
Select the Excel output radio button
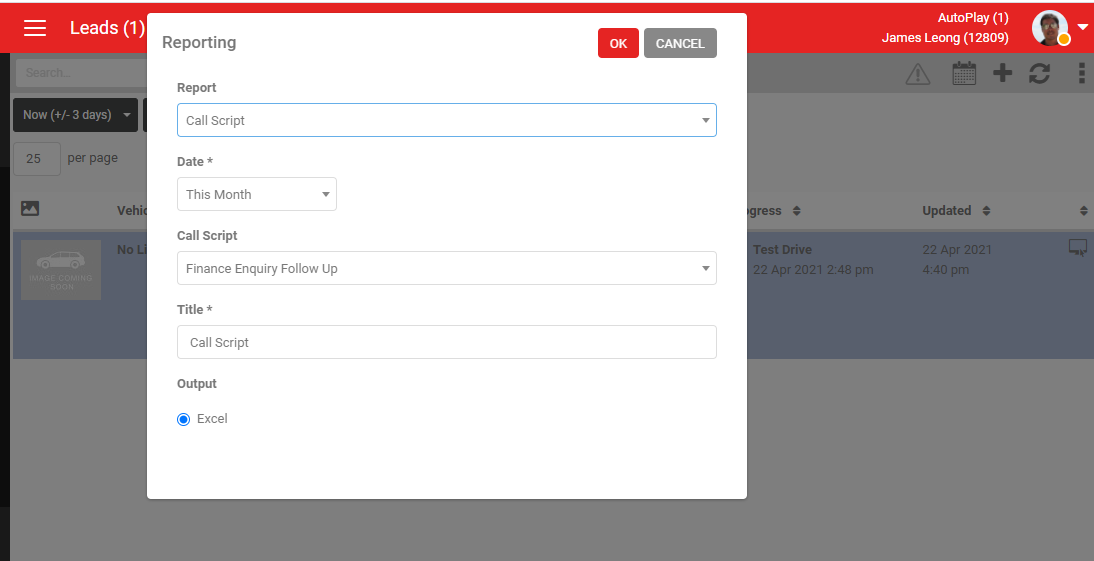pyautogui.click(x=183, y=419)
